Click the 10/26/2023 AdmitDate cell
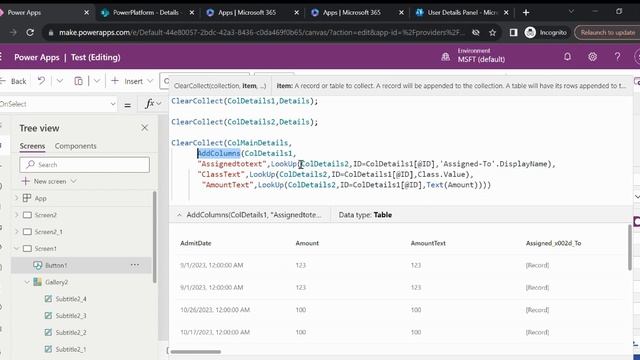 click(215, 310)
